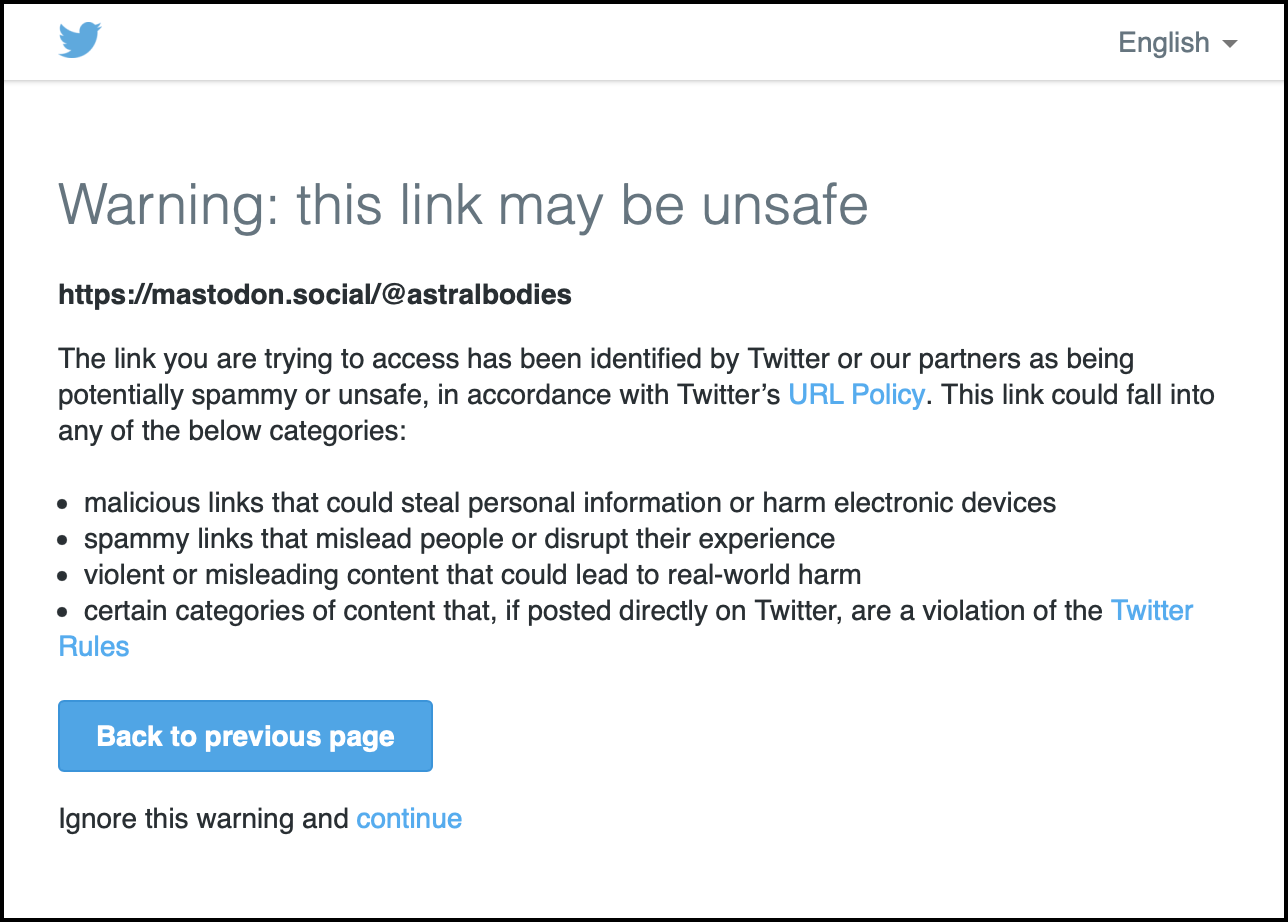Screen dimensions: 1288x922
Task: Follow the continue link
Action: (409, 819)
